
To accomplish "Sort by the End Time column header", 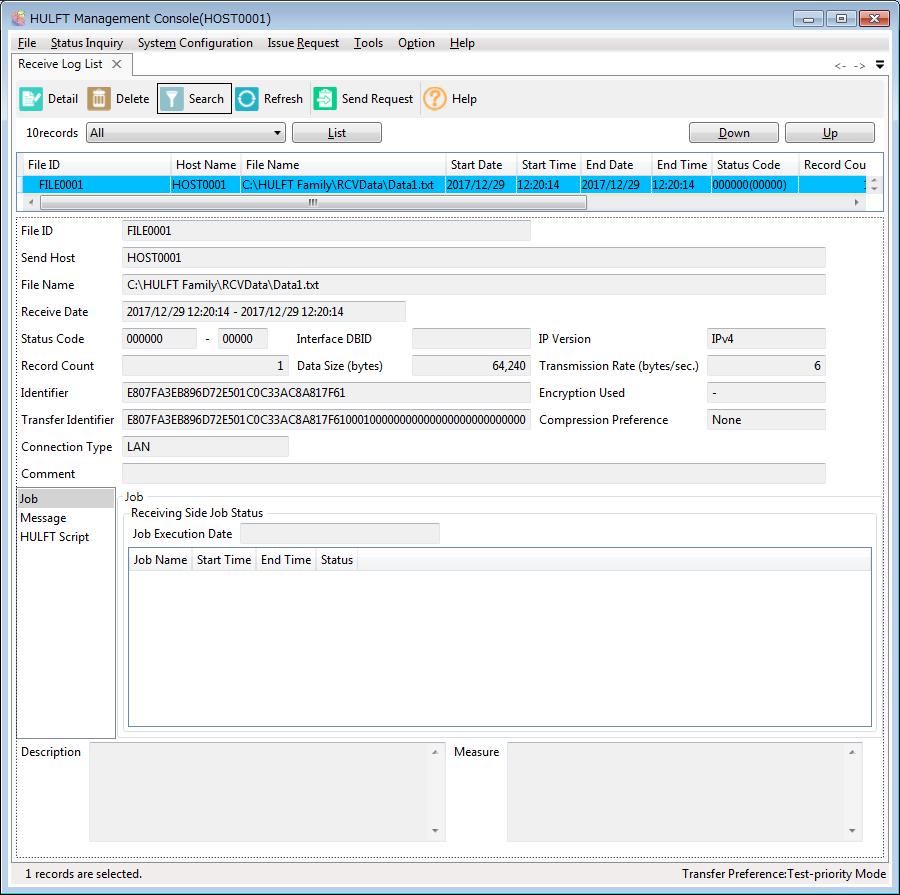I will click(681, 165).
